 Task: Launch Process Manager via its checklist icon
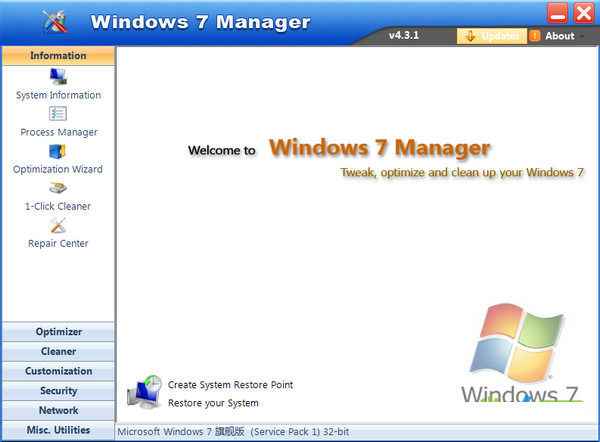click(x=58, y=113)
